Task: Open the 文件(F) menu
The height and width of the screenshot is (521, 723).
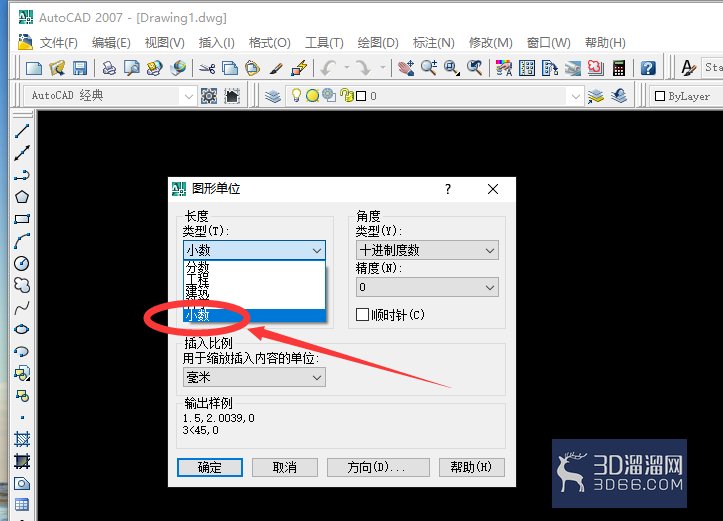Action: click(59, 43)
